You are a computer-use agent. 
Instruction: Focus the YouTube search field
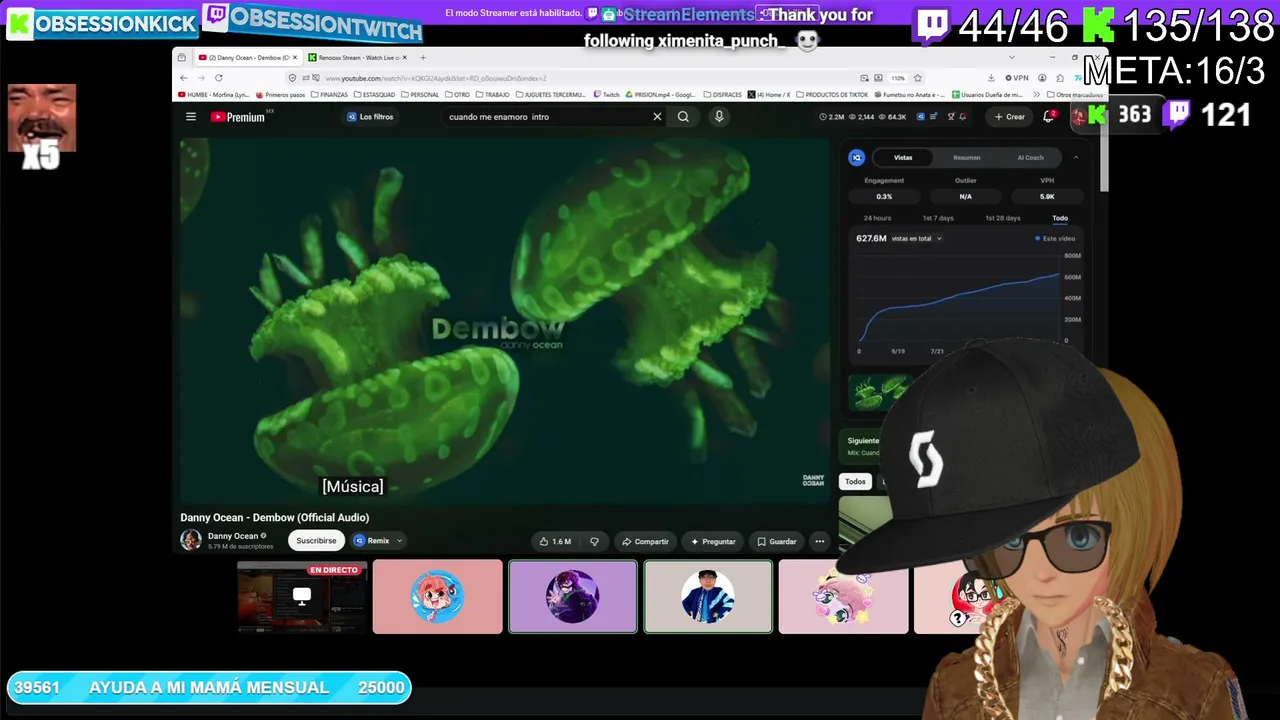pyautogui.click(x=545, y=117)
